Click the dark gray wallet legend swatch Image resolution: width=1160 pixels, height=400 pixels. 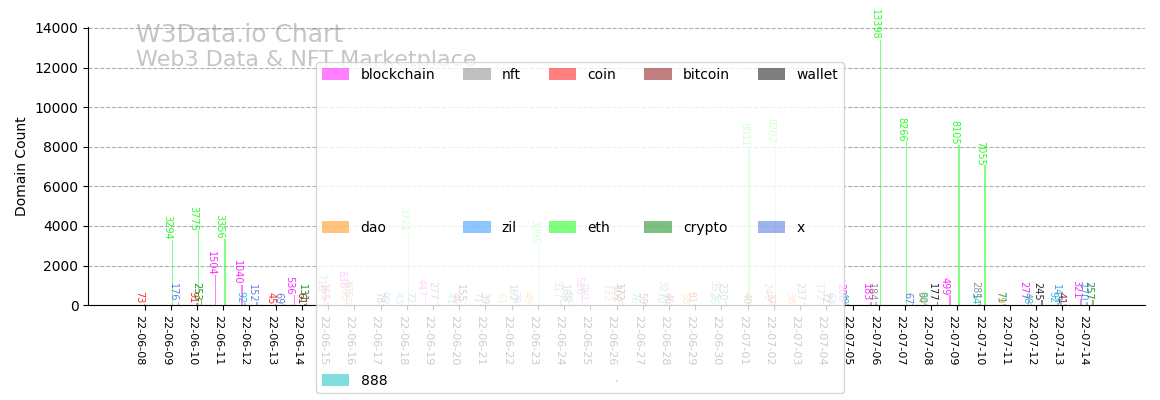pyautogui.click(x=771, y=74)
